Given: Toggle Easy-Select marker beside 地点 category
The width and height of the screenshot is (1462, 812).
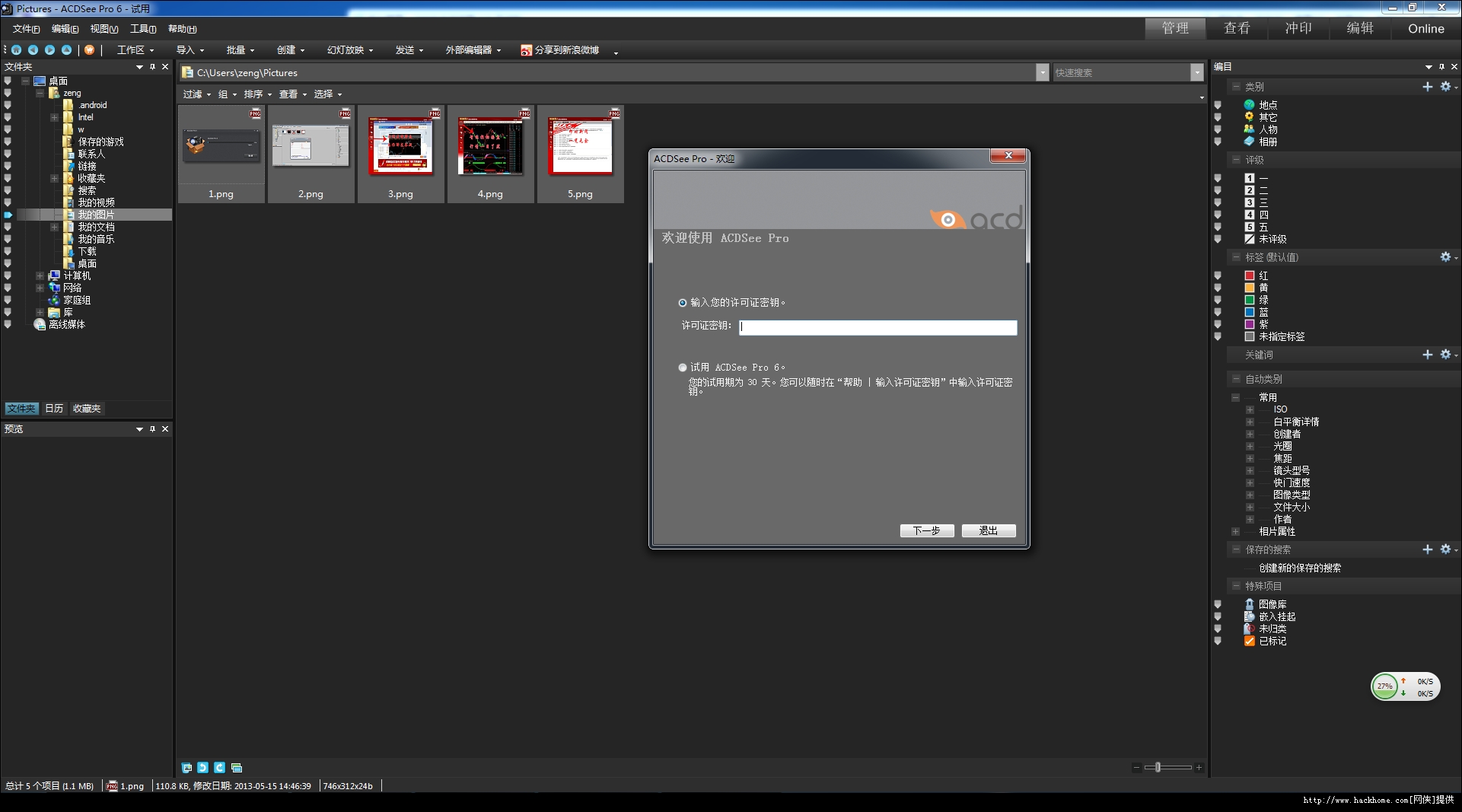Looking at the screenshot, I should tap(1218, 105).
